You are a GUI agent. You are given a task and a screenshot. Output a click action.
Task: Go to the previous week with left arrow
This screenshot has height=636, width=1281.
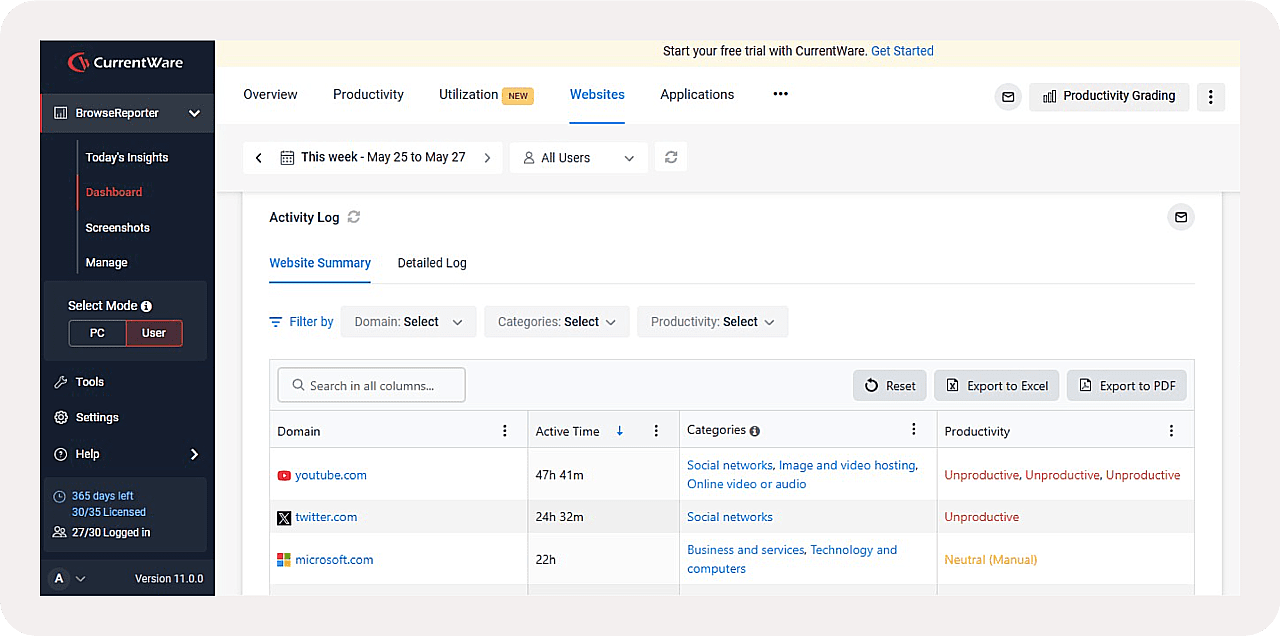point(259,158)
